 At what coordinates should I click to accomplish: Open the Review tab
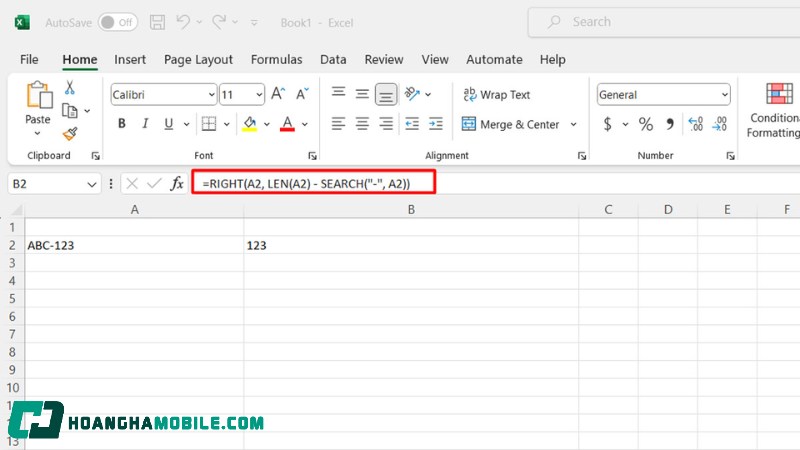coord(384,60)
